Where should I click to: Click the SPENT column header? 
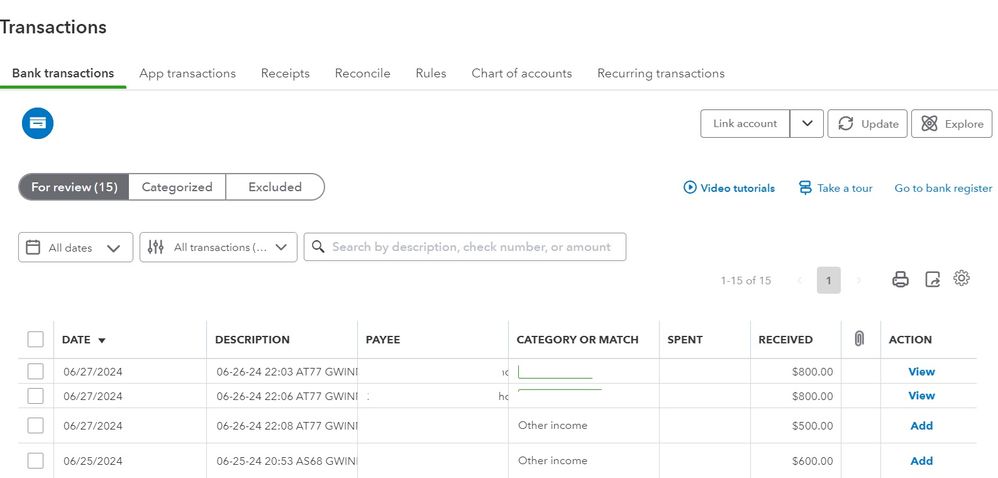[685, 340]
